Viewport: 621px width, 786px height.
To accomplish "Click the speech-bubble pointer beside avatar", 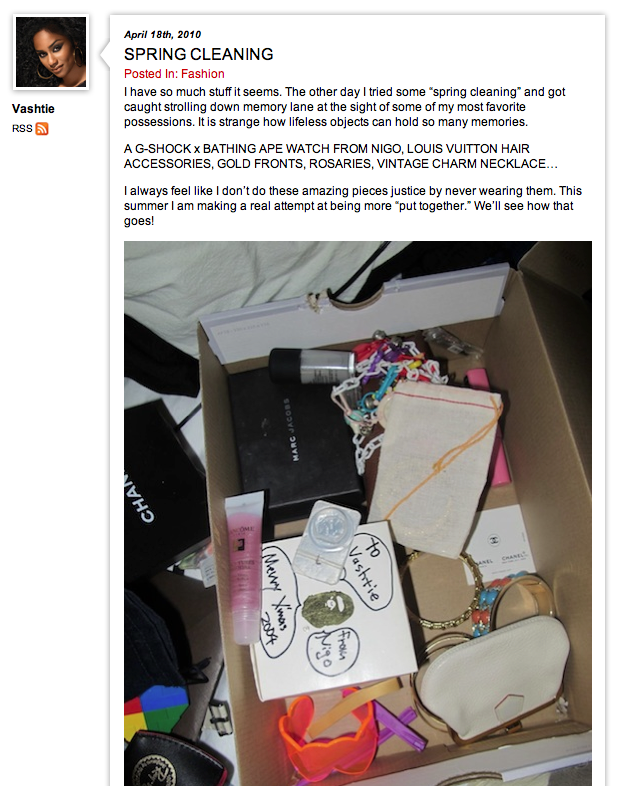I will tap(105, 53).
